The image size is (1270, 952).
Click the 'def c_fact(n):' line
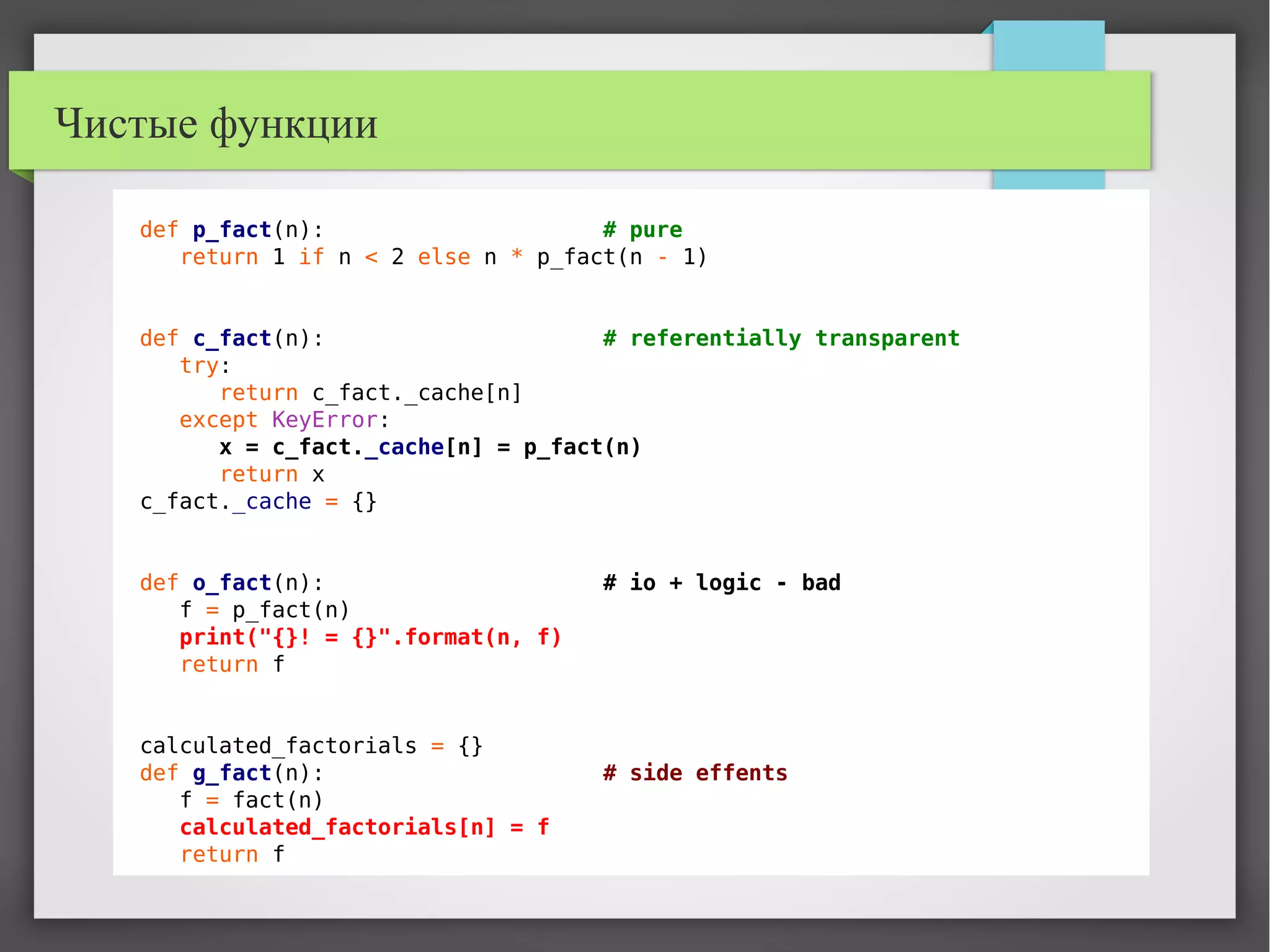click(231, 339)
